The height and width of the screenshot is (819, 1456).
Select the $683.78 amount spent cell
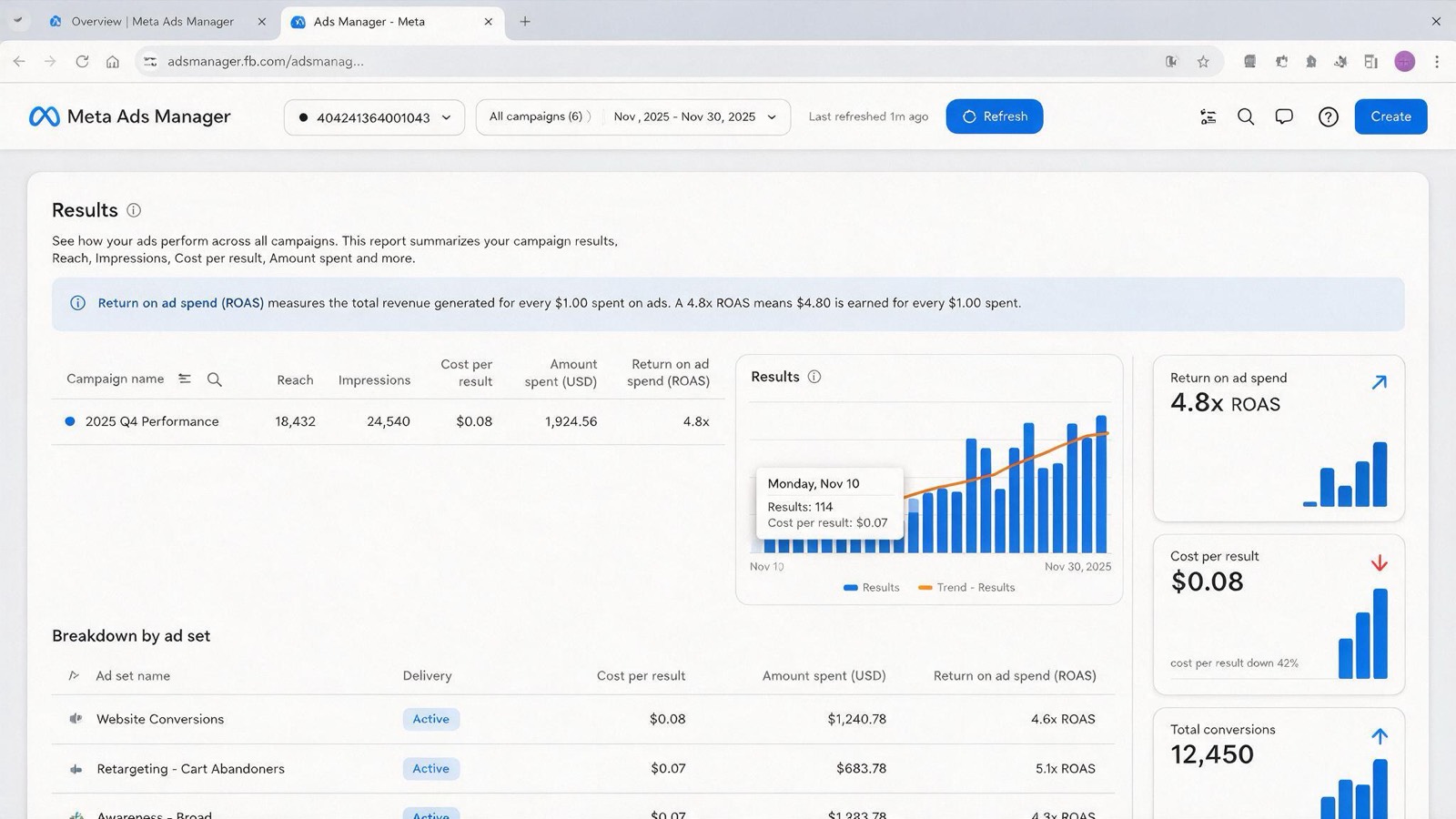(861, 769)
